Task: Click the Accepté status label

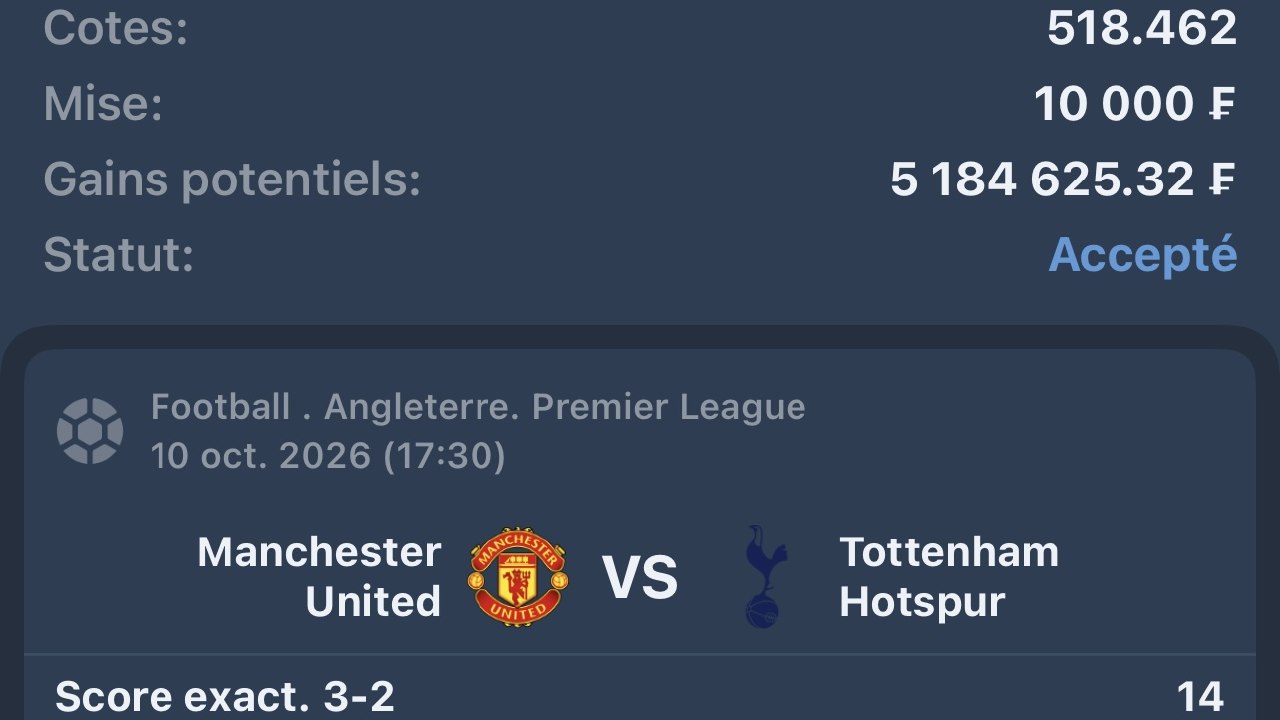Action: click(1142, 256)
